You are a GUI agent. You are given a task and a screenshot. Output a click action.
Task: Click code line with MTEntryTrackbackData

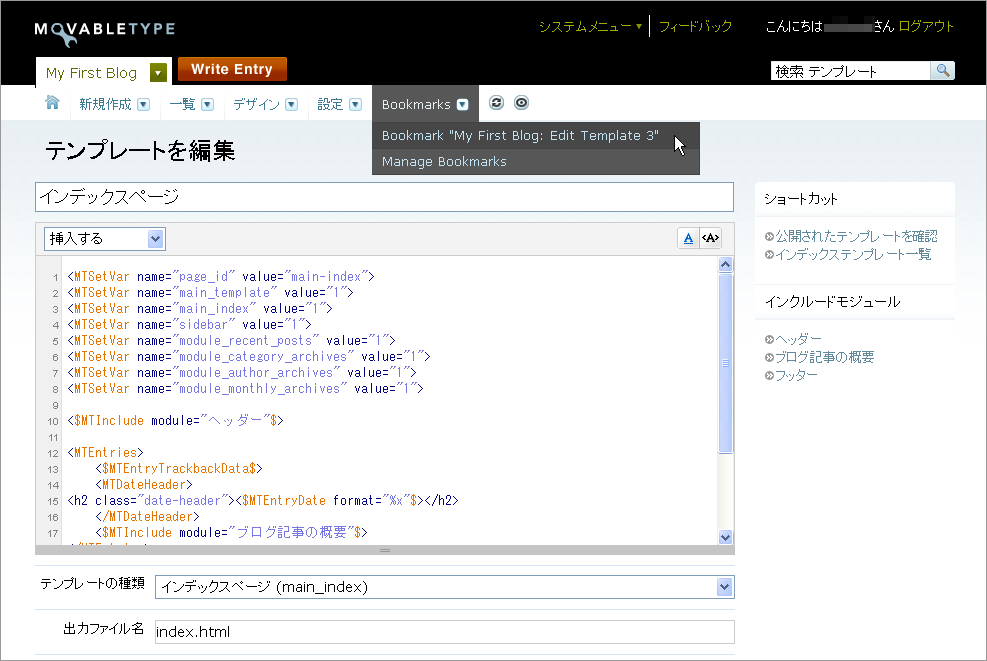[179, 468]
